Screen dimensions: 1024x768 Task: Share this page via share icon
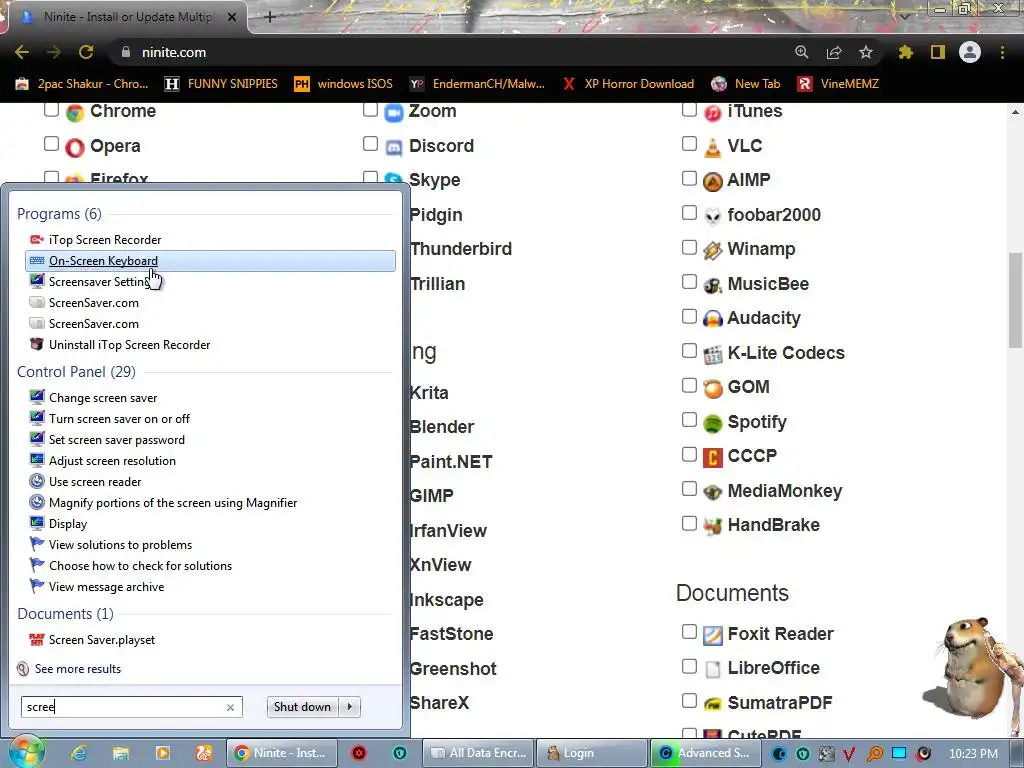(834, 52)
